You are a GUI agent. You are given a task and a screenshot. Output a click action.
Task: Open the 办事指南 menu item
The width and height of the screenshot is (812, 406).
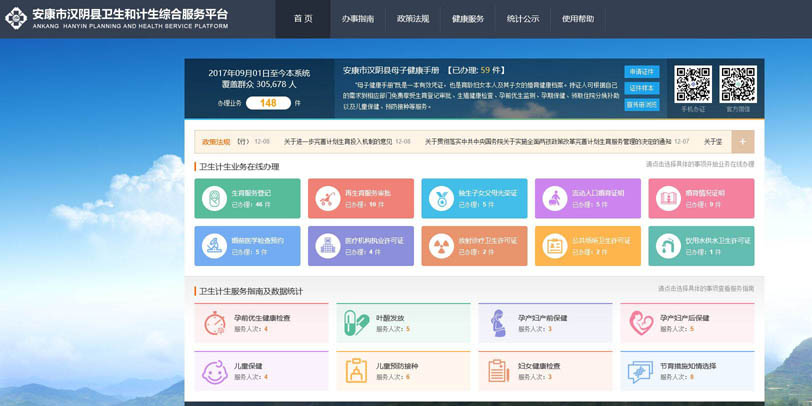click(358, 19)
